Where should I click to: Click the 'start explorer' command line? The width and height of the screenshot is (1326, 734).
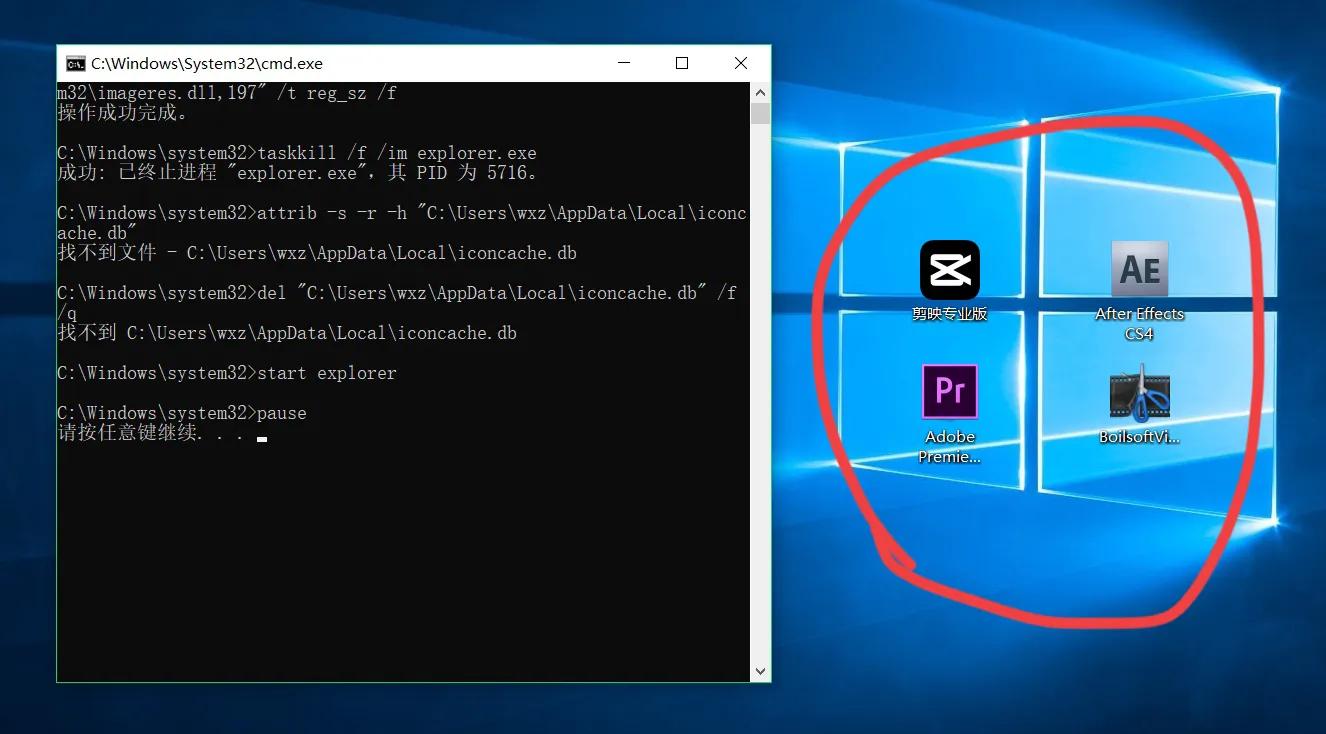[x=227, y=373]
